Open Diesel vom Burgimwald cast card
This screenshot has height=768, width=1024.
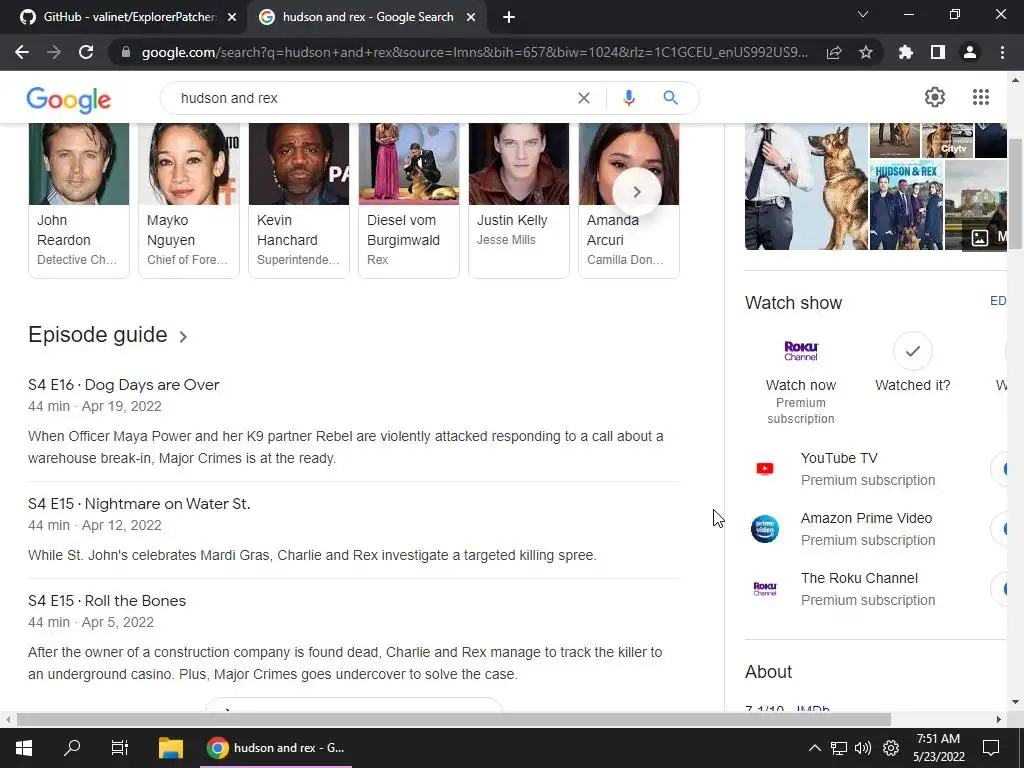coord(409,200)
